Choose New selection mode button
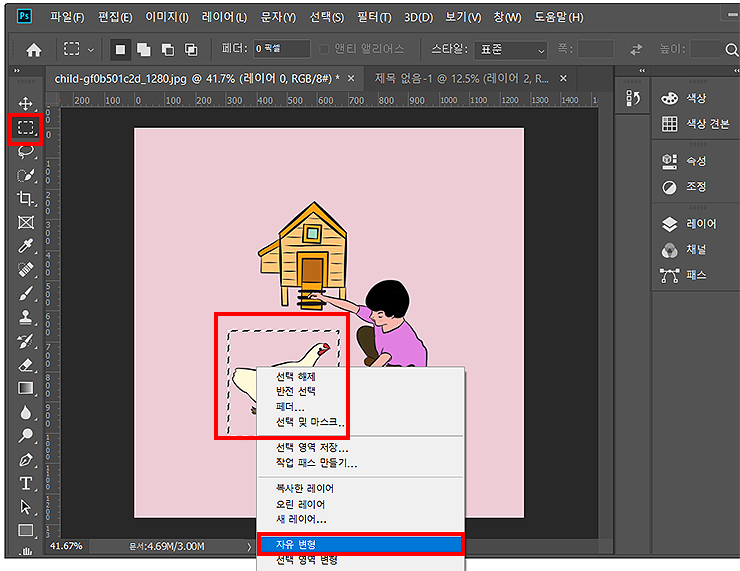The width and height of the screenshot is (740, 571). click(120, 50)
